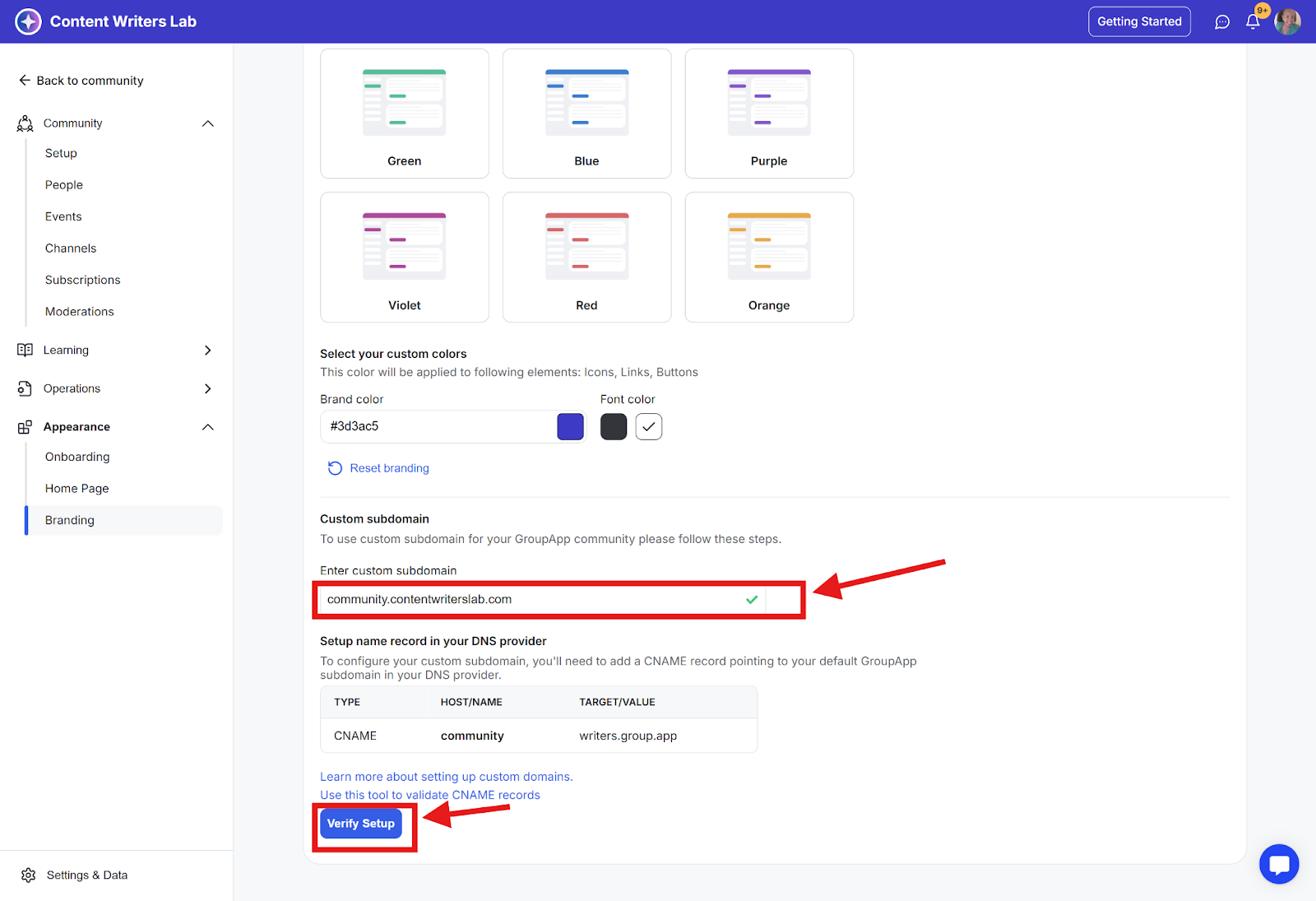Click the writers.group.app target value

click(628, 736)
